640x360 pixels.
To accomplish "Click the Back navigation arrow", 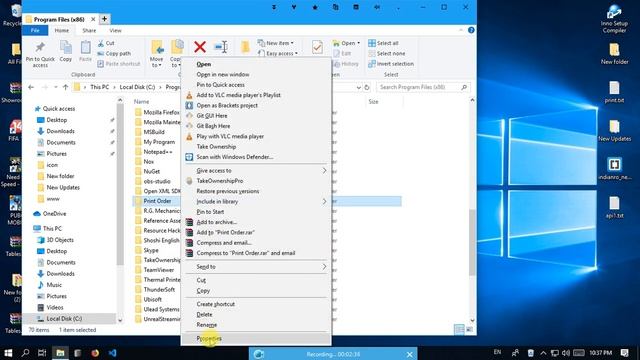I will point(31,87).
